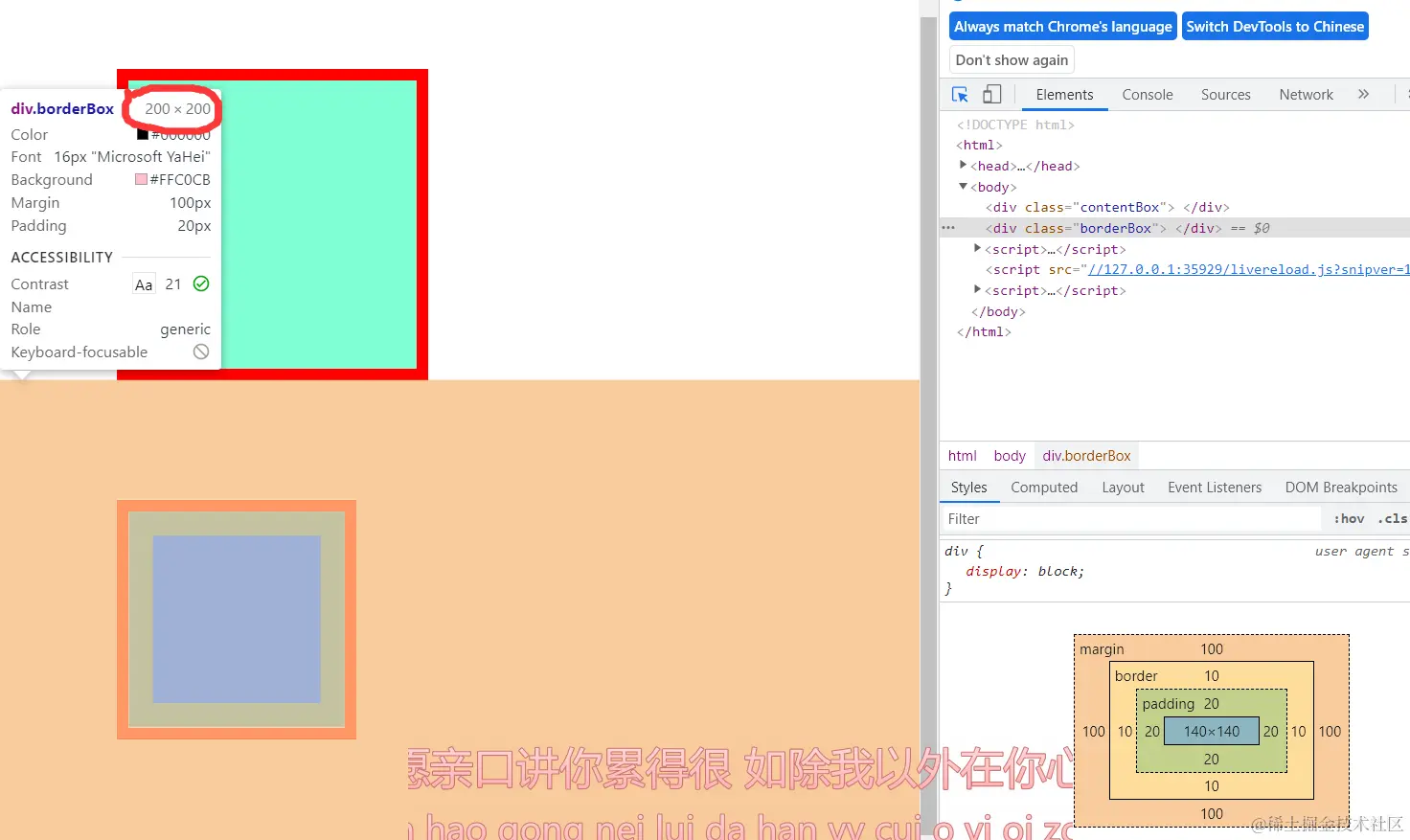Select html in the breadcrumb bar
Image resolution: width=1410 pixels, height=840 pixels.
tap(962, 456)
